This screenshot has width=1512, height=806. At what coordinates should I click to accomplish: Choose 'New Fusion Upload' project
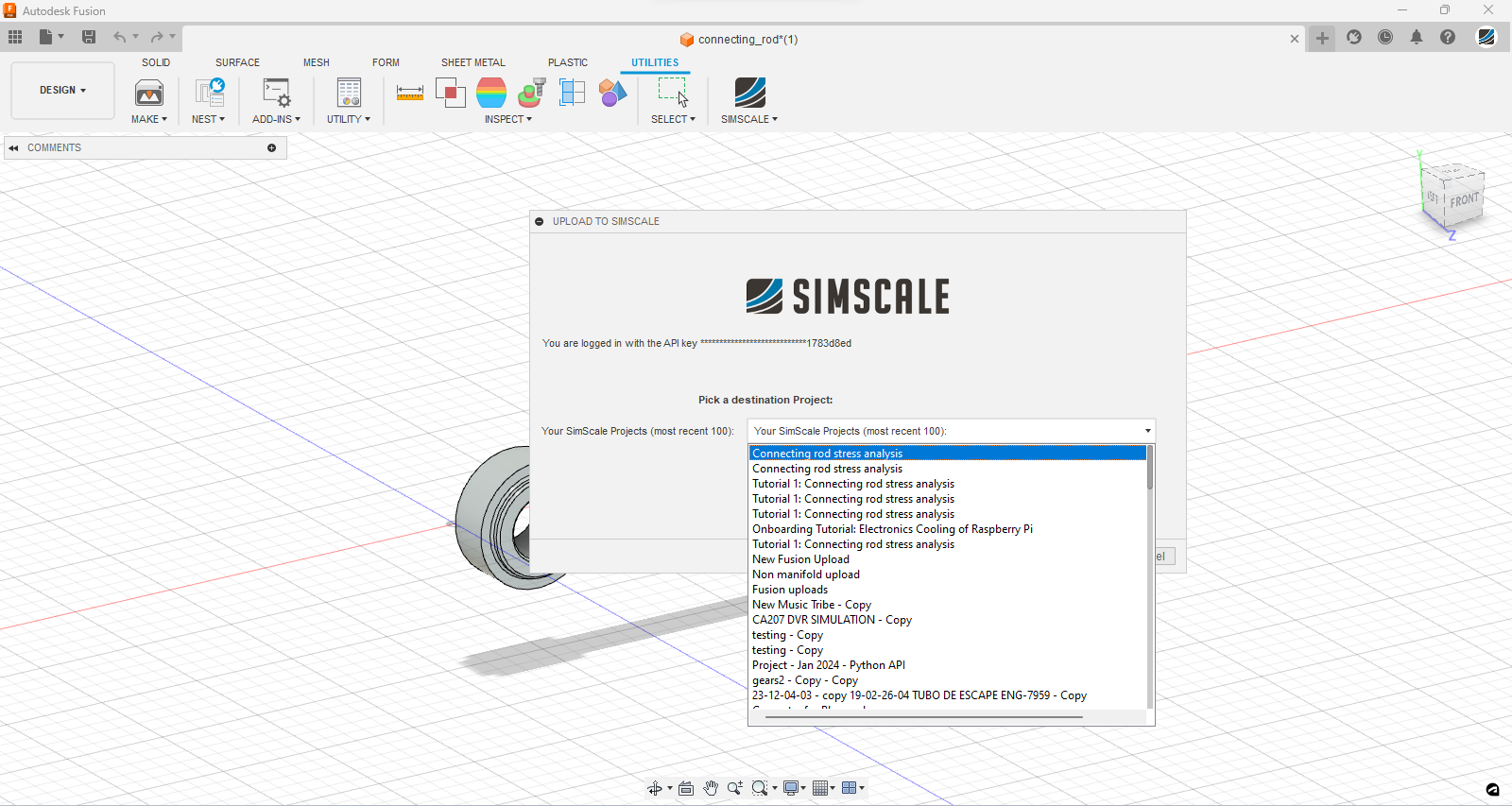(x=947, y=559)
